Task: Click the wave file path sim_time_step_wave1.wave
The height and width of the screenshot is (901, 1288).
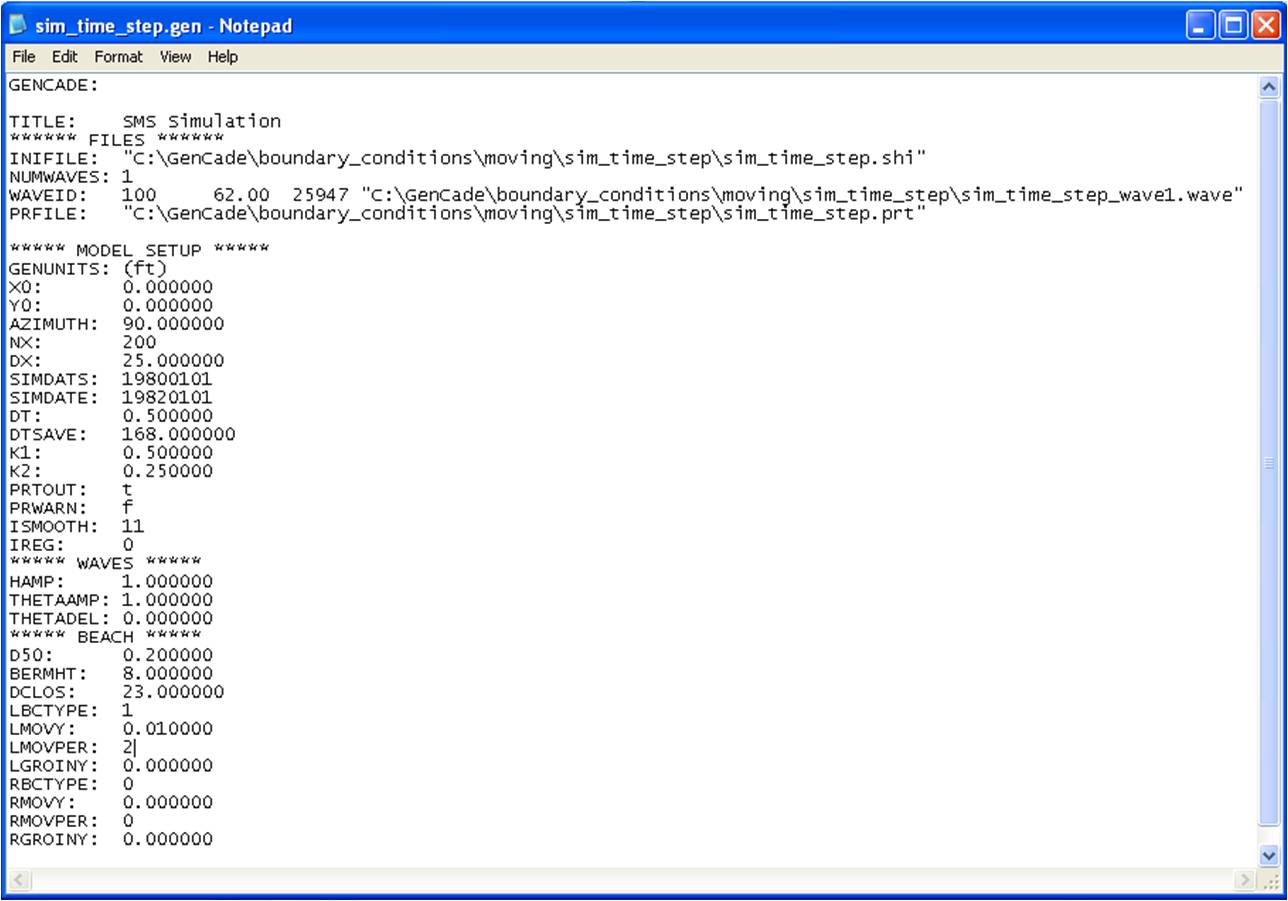Action: coord(803,195)
